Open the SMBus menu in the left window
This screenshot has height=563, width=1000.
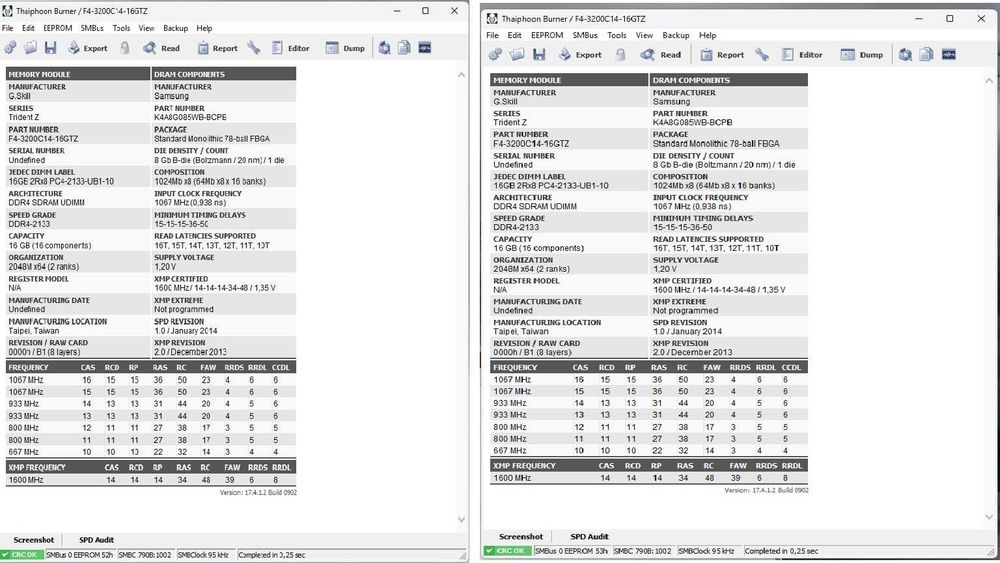[92, 28]
